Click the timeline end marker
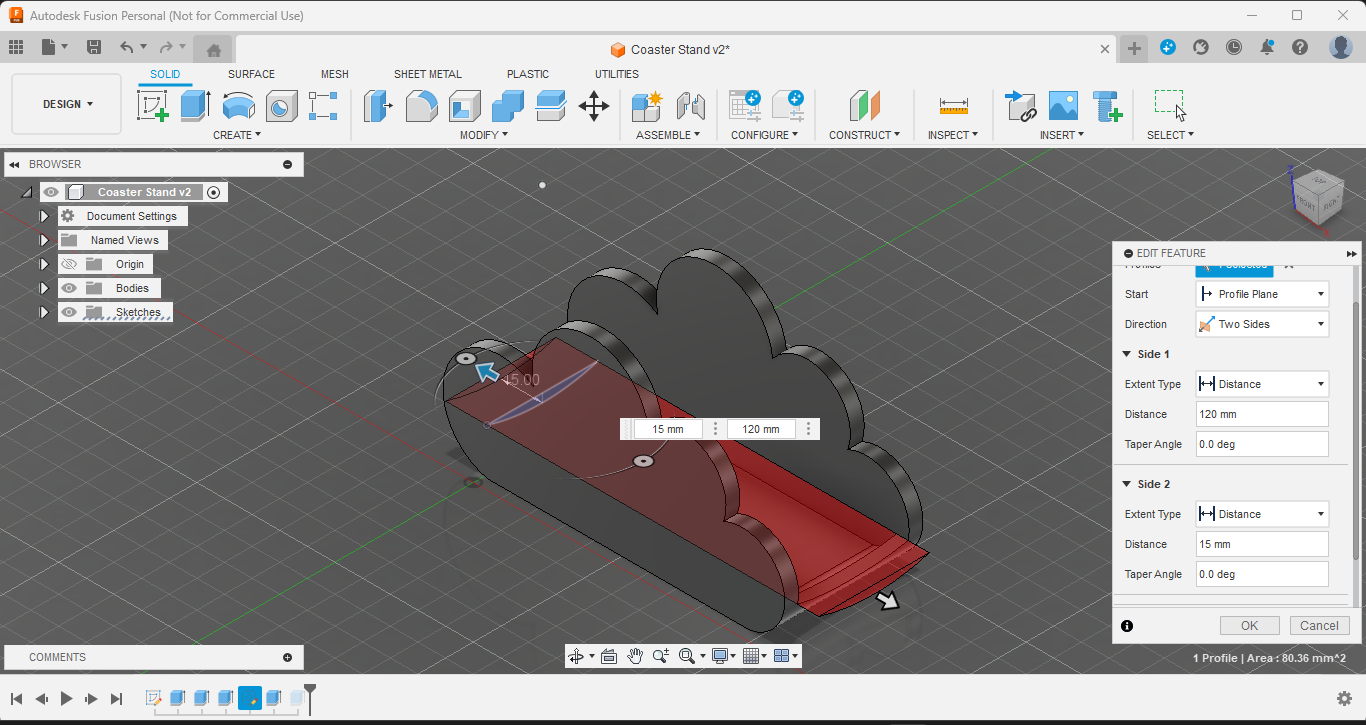 tap(310, 698)
